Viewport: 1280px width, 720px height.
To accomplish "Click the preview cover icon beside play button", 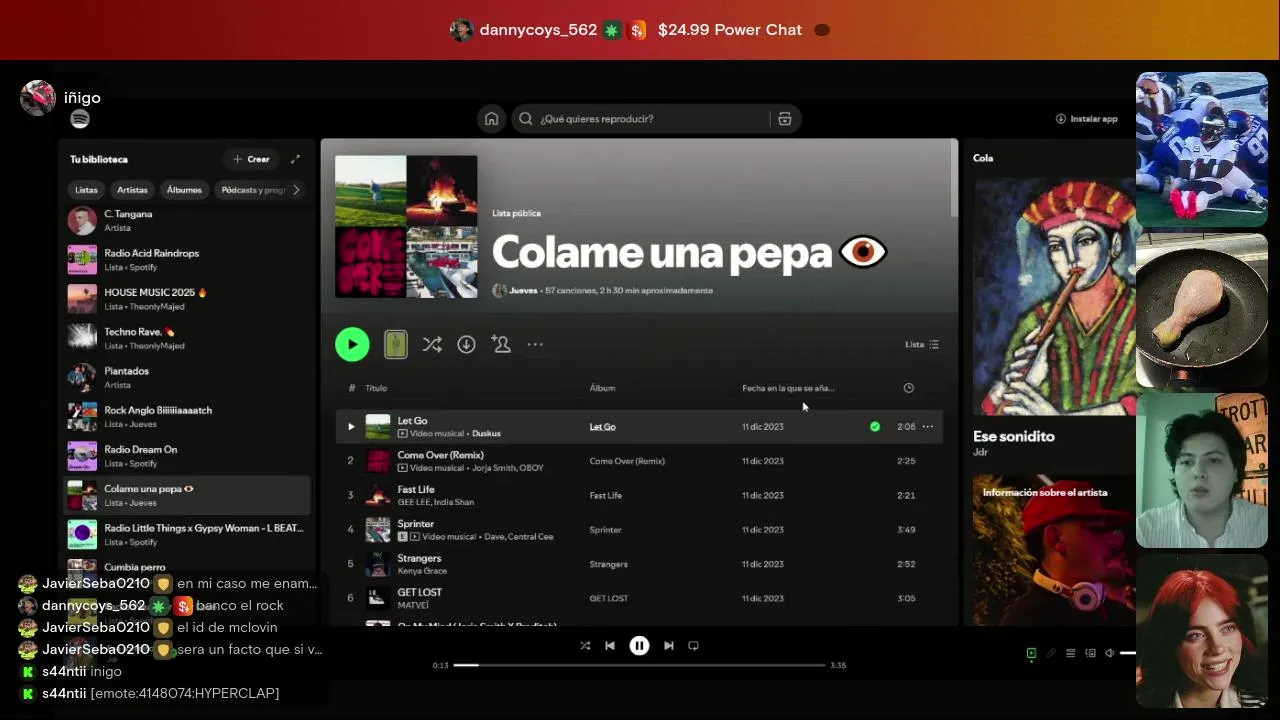I will pos(396,344).
